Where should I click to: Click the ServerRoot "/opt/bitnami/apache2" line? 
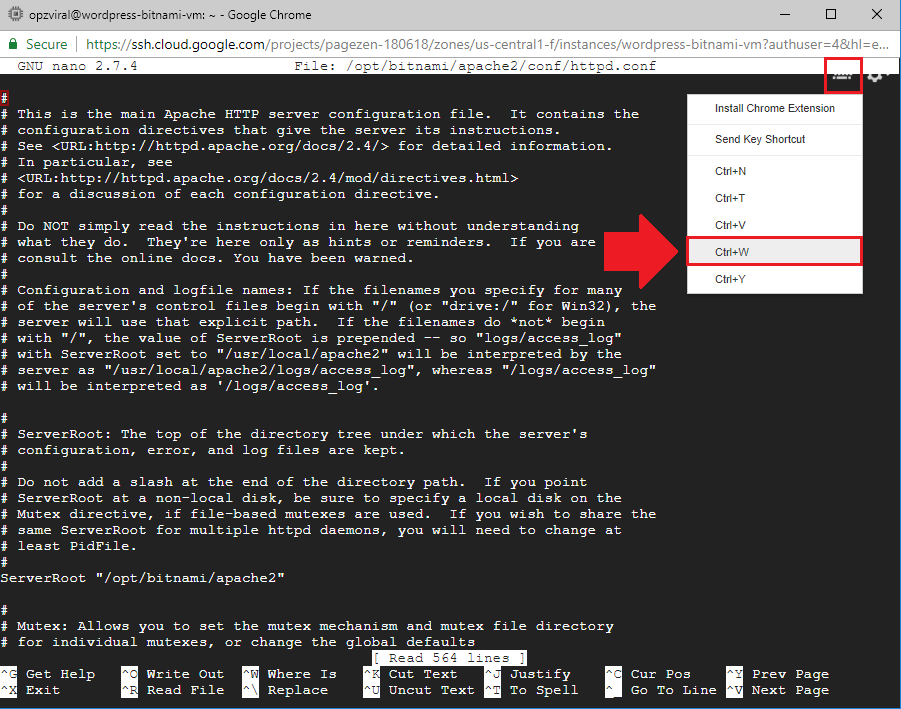143,578
